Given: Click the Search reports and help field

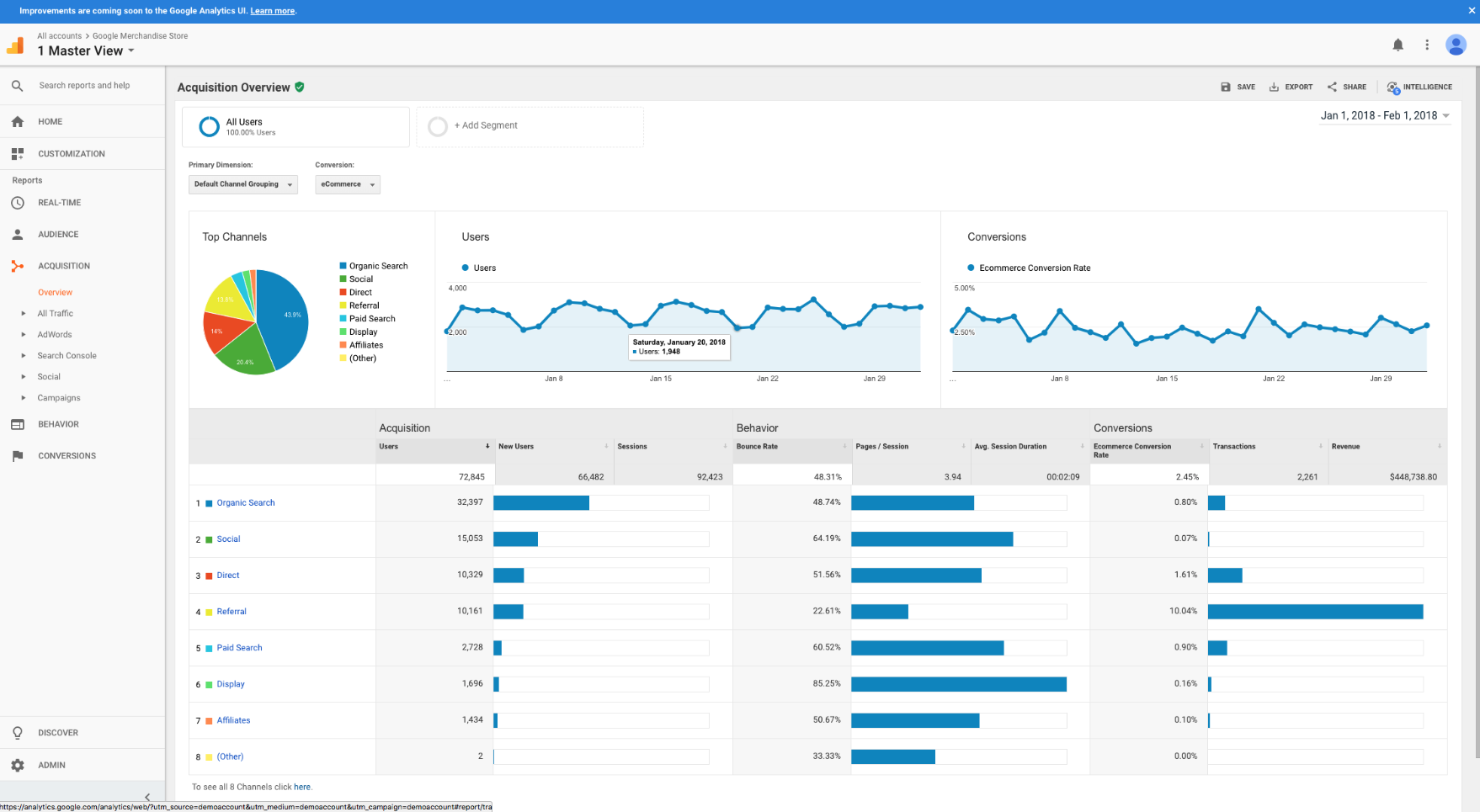Looking at the screenshot, I should (x=84, y=86).
